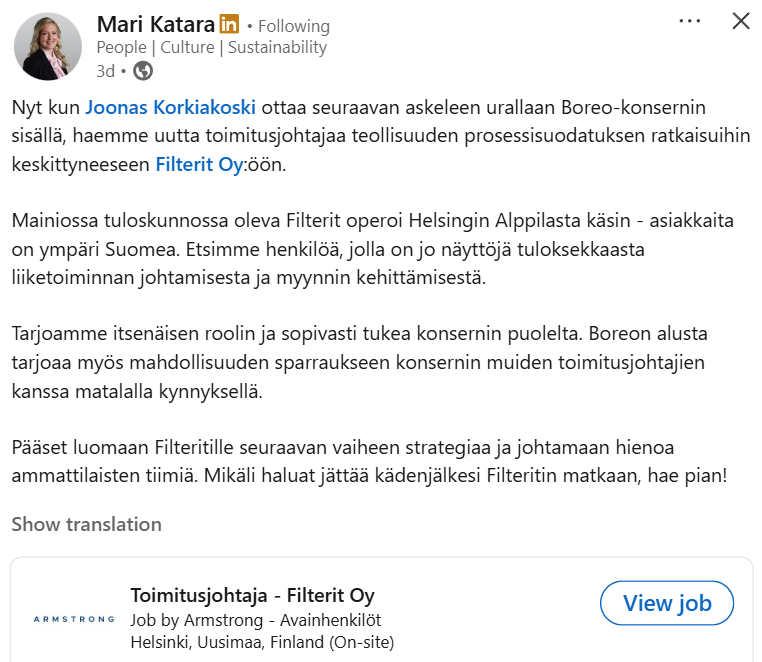This screenshot has height=662, width=762.
Task: Click the 3d post timestamp
Action: pyautogui.click(x=106, y=70)
